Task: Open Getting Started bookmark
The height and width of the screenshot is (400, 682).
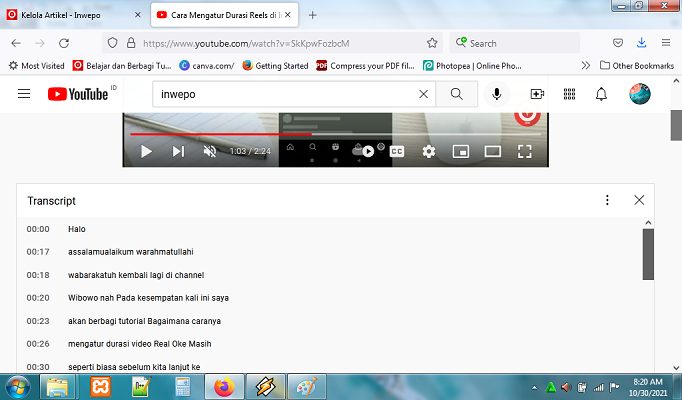Action: [x=275, y=66]
